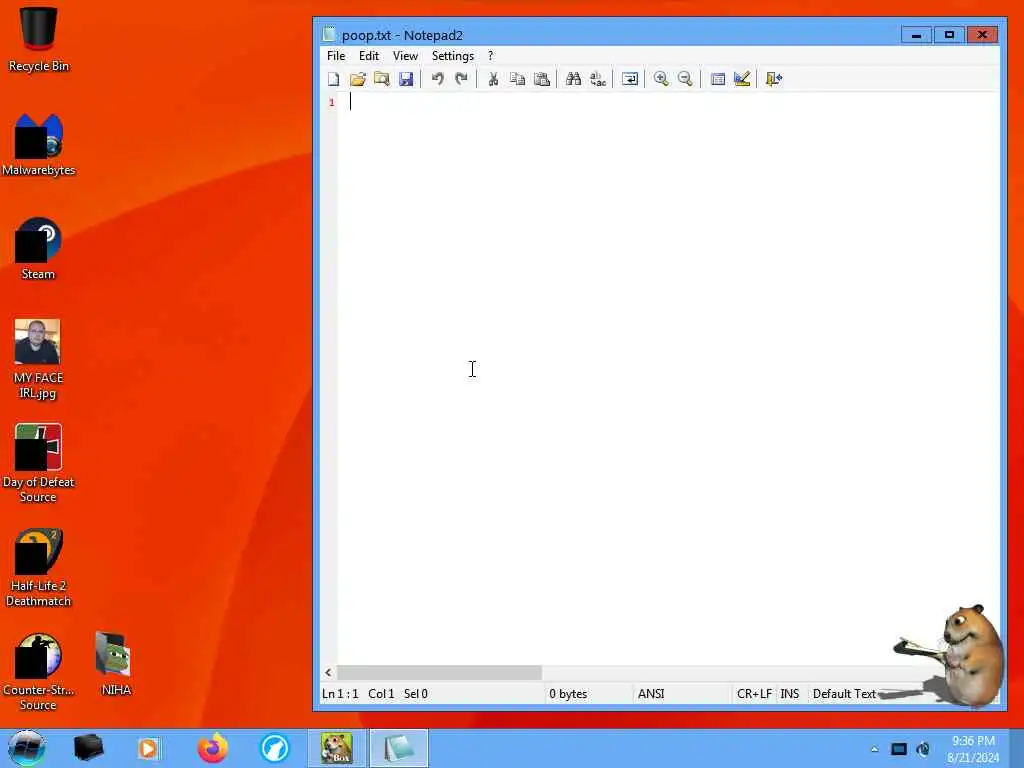Maximize the Notepad2 window
Screen dimensions: 1024x768
pyautogui.click(x=950, y=35)
